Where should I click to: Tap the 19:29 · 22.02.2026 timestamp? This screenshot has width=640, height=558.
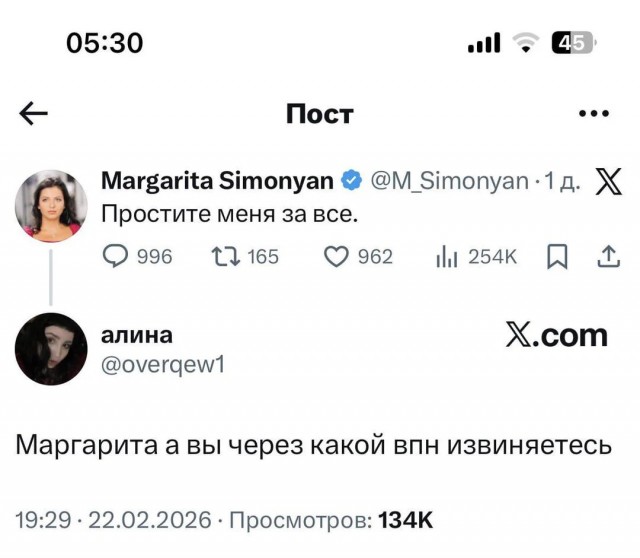point(114,520)
